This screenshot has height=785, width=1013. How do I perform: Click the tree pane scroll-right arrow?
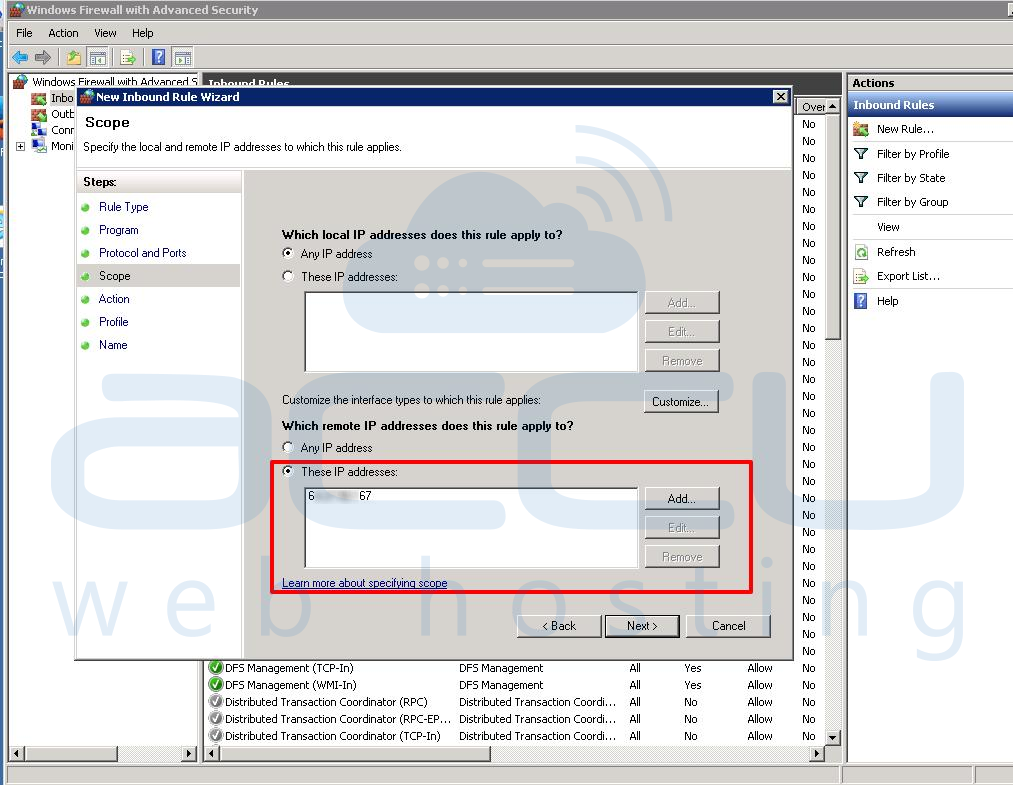tap(189, 753)
